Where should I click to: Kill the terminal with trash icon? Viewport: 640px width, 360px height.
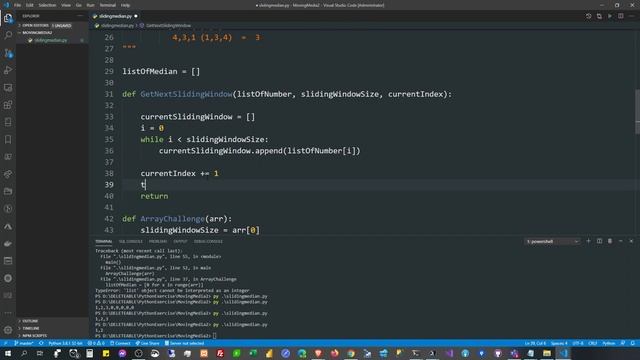coord(610,241)
